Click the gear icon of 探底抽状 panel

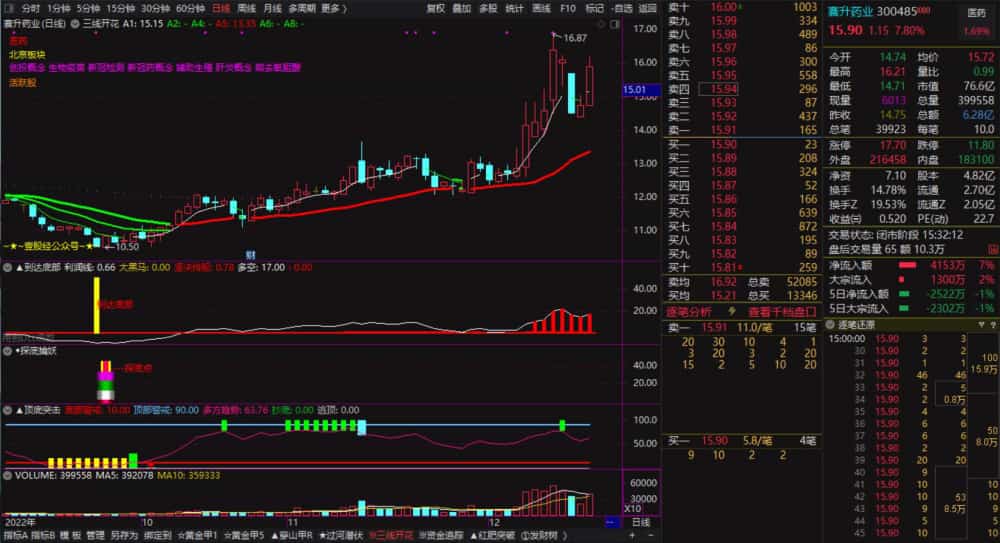tap(8, 351)
